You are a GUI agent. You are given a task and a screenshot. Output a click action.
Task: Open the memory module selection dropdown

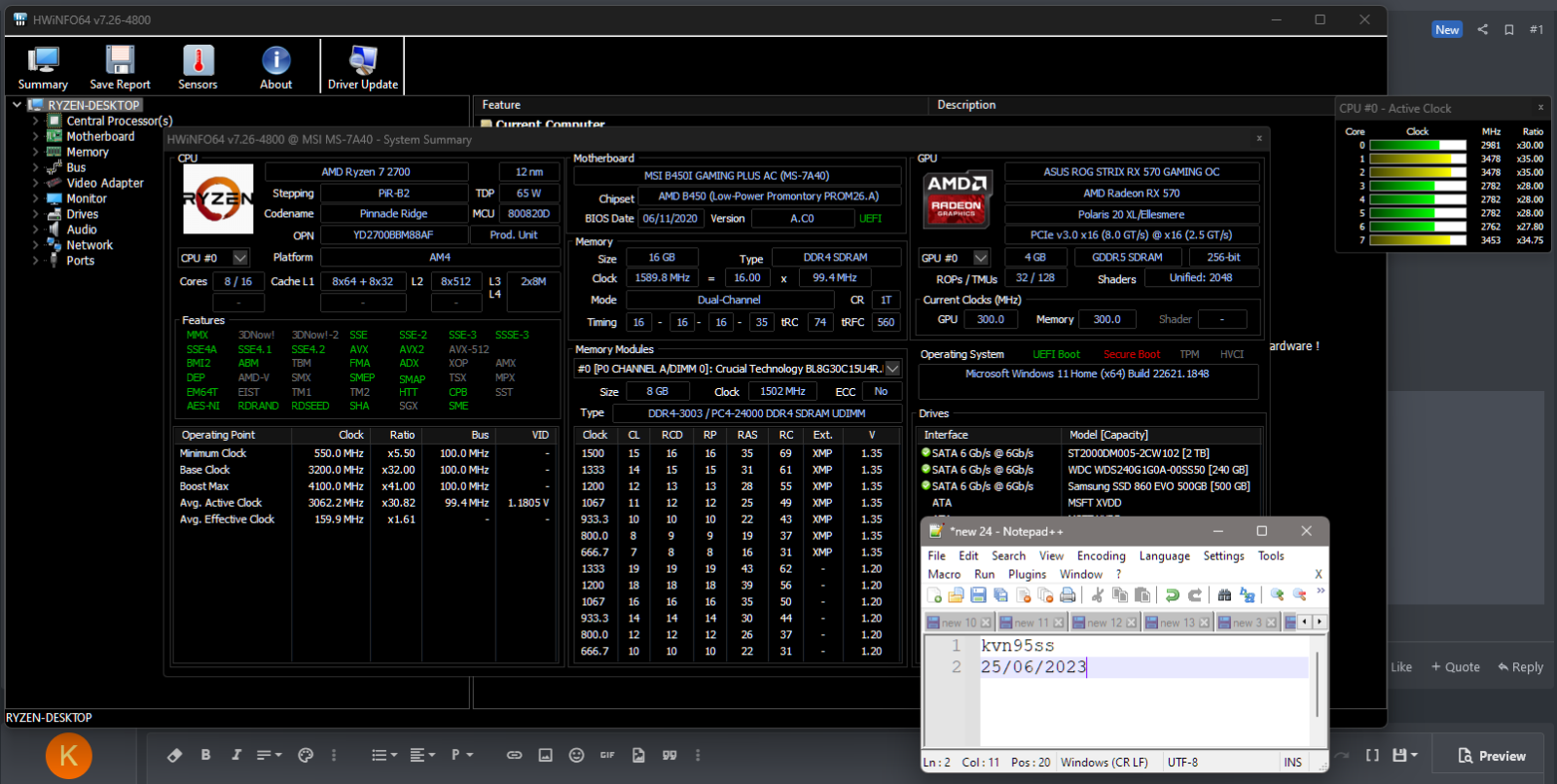(892, 369)
